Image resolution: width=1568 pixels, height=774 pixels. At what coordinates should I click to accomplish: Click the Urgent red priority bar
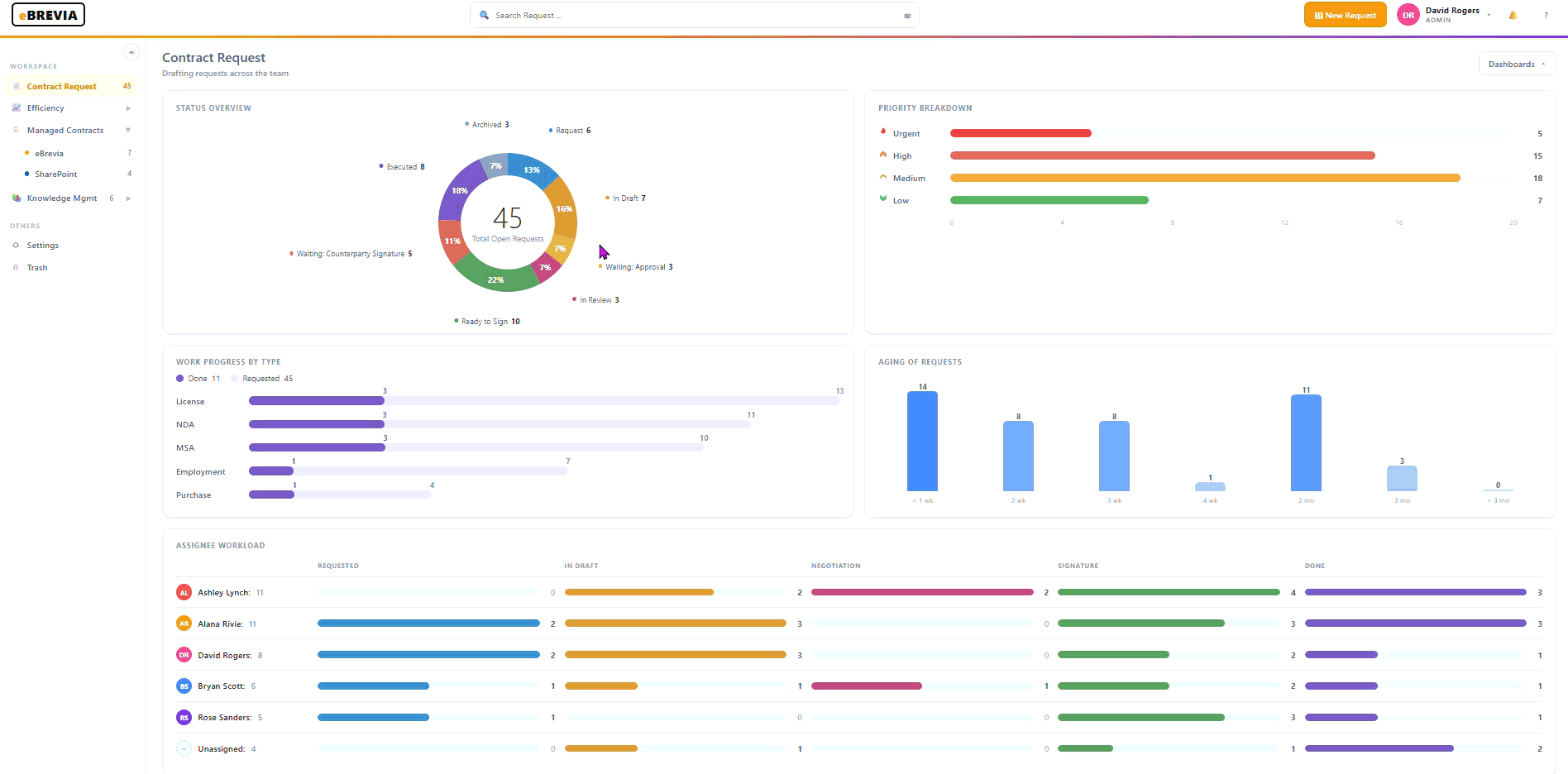[x=1021, y=133]
